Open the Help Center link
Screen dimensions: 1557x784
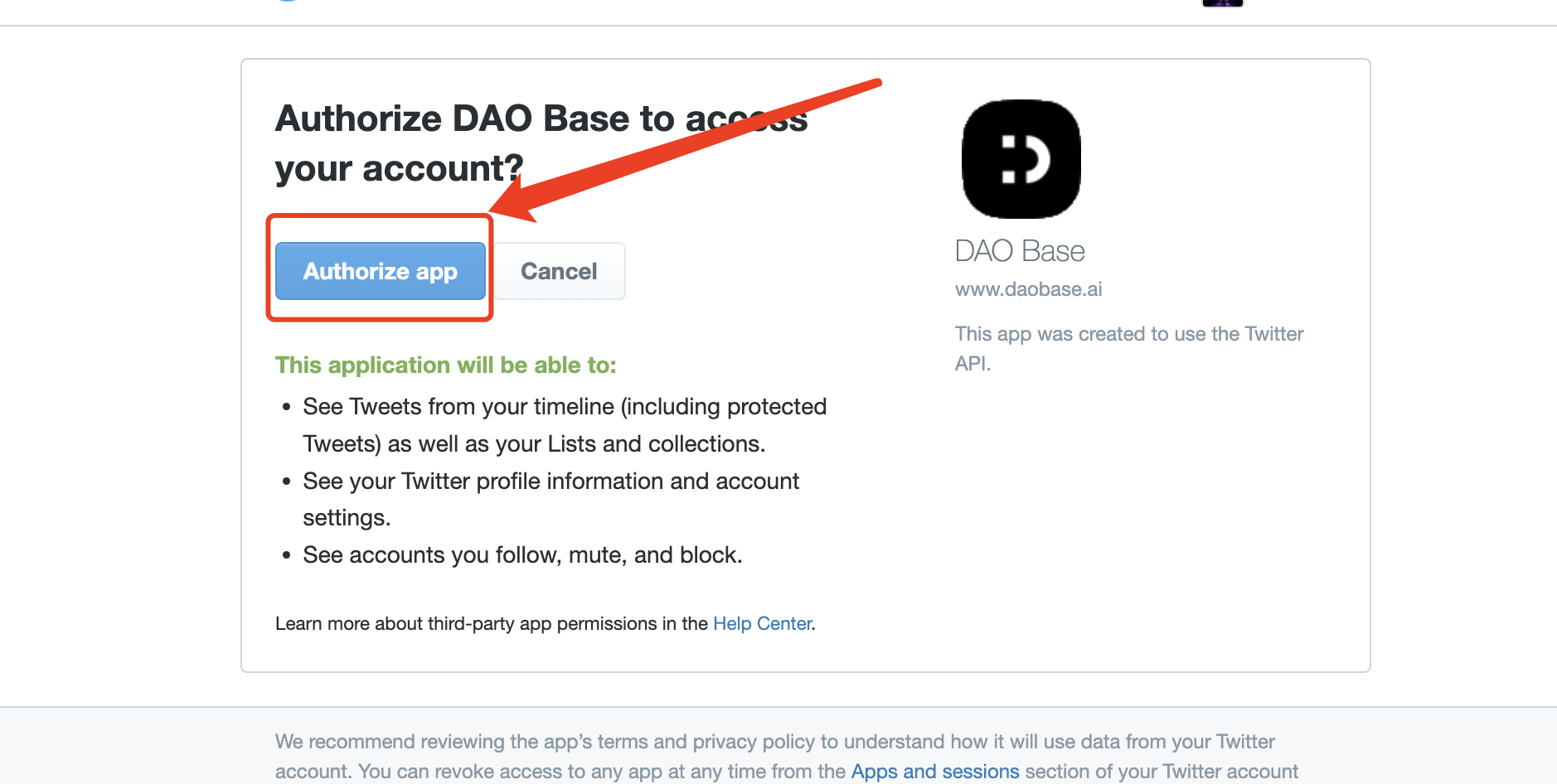762,623
